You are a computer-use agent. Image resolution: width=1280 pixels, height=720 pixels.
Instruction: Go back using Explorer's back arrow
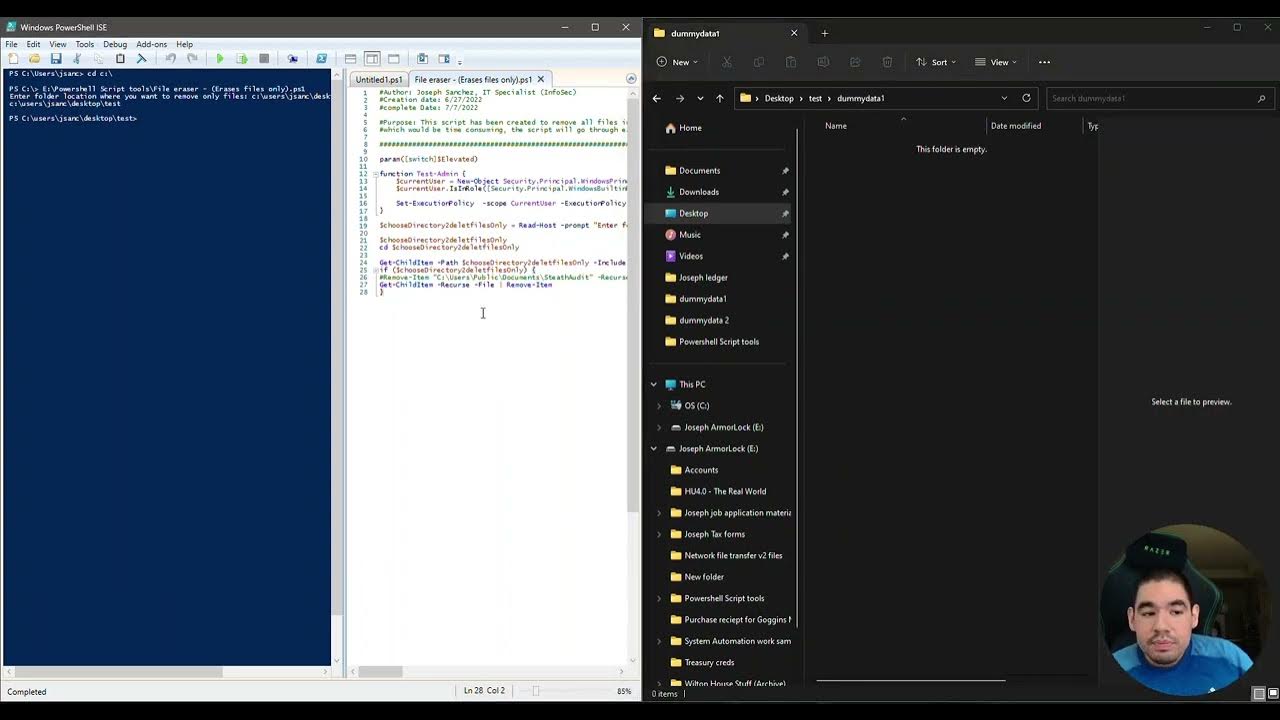[x=656, y=98]
